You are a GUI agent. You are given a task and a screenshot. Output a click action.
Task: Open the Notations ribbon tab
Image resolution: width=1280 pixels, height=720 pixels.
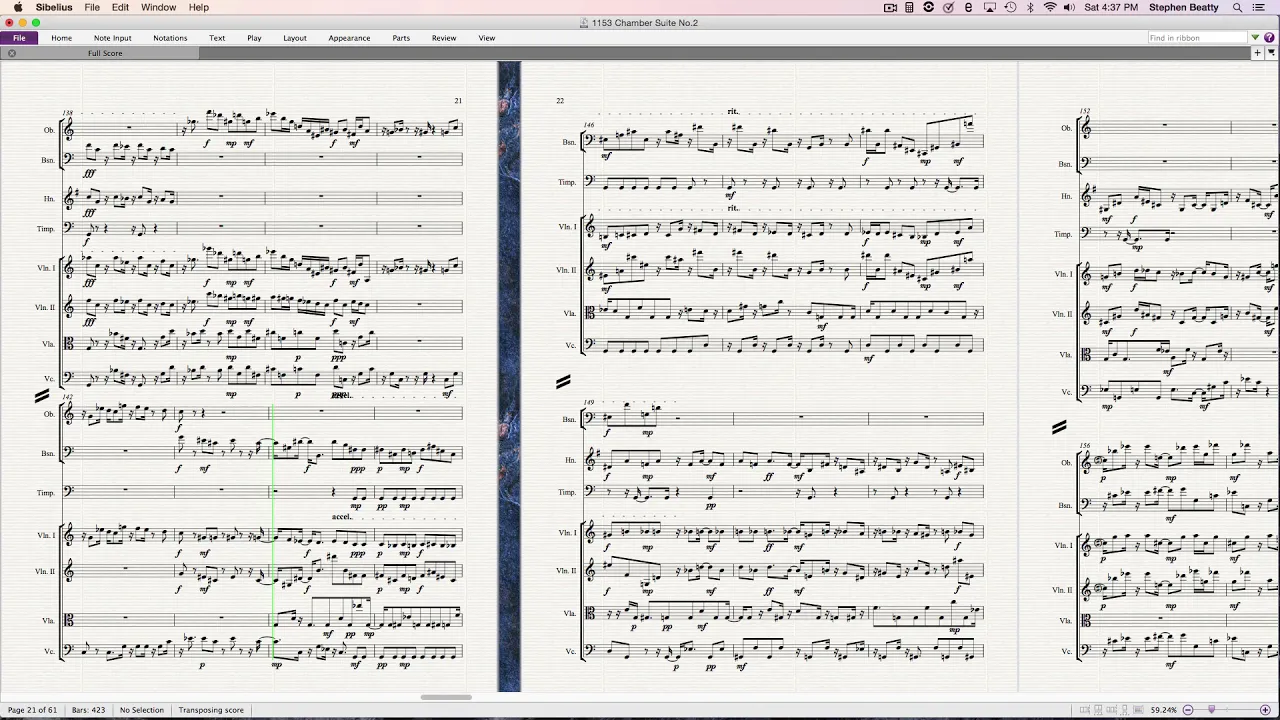pyautogui.click(x=170, y=38)
